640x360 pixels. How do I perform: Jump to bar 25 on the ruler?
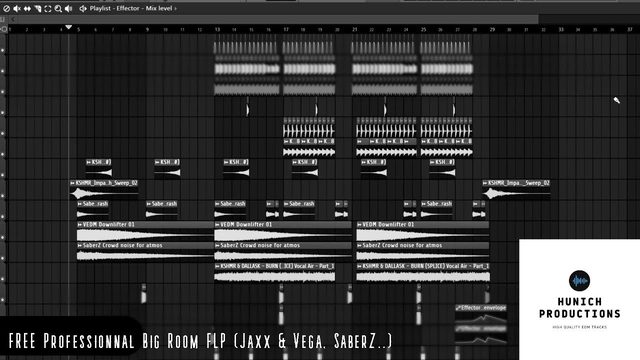[423, 29]
